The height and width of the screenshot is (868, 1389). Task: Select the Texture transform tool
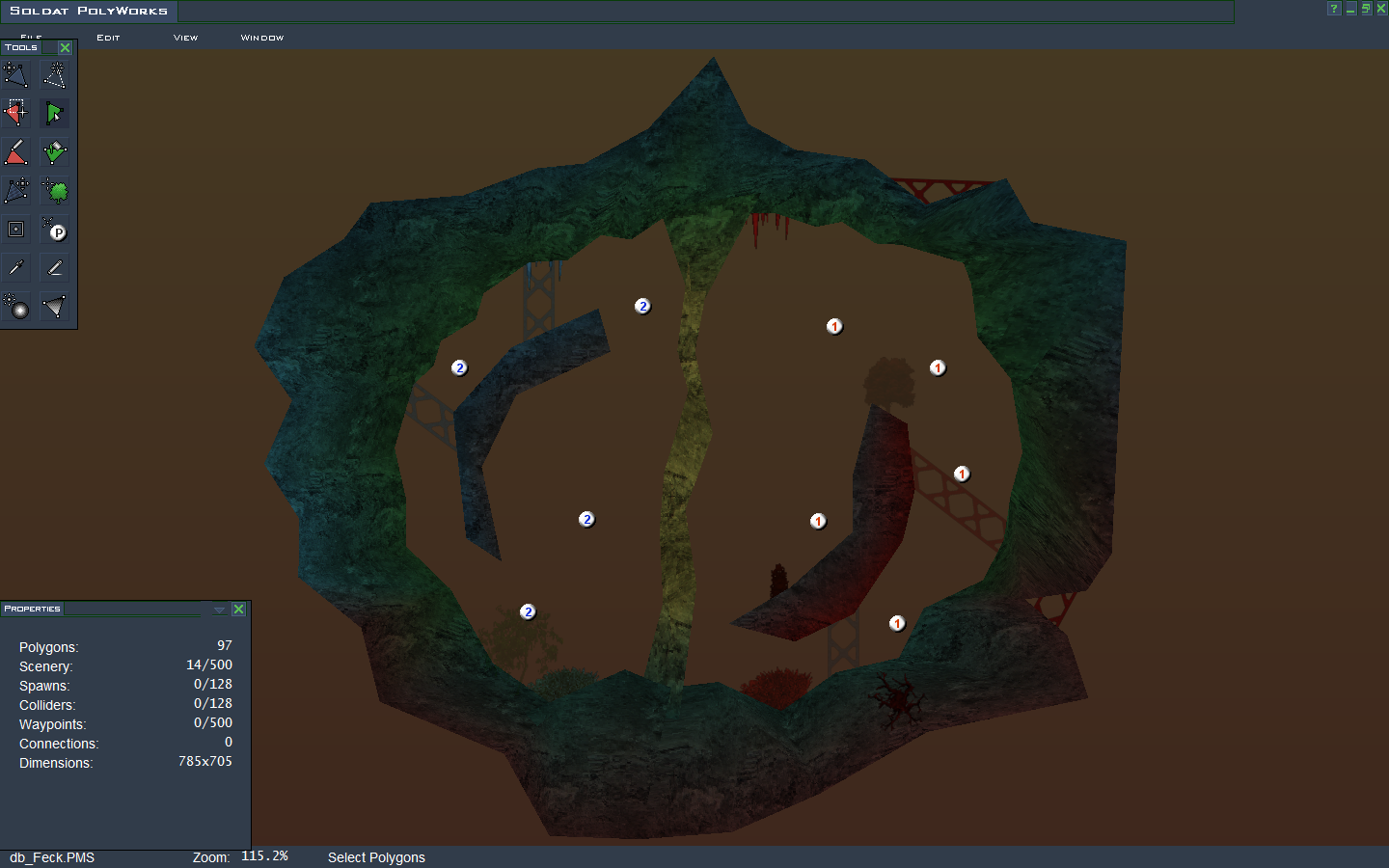16,191
